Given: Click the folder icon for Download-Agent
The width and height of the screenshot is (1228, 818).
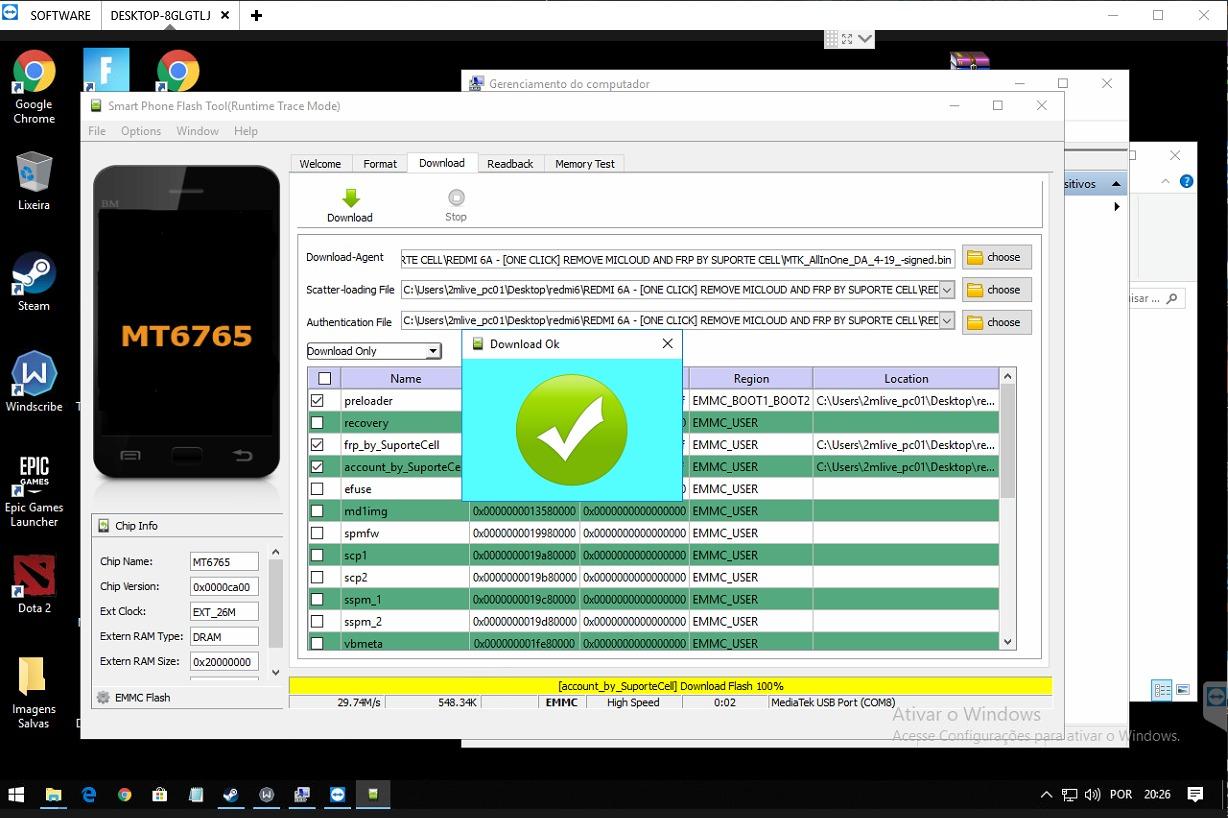Looking at the screenshot, I should [975, 257].
